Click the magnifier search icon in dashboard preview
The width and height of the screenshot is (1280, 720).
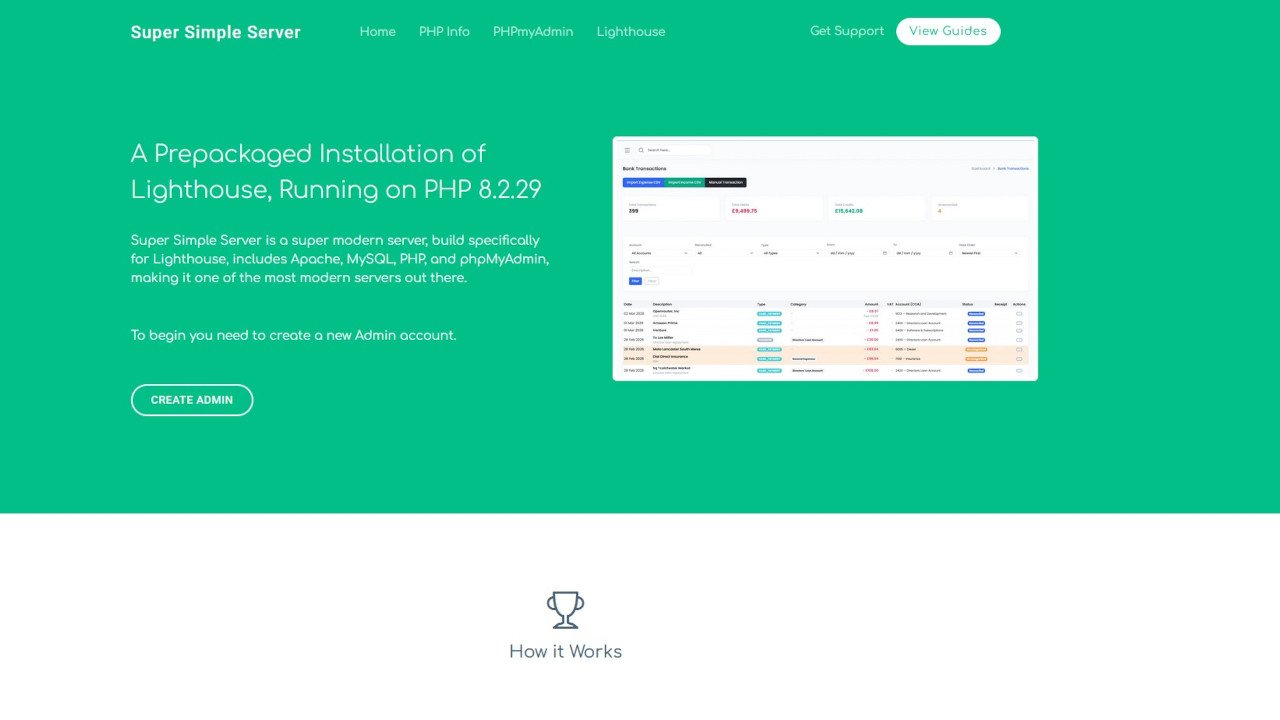tap(641, 150)
